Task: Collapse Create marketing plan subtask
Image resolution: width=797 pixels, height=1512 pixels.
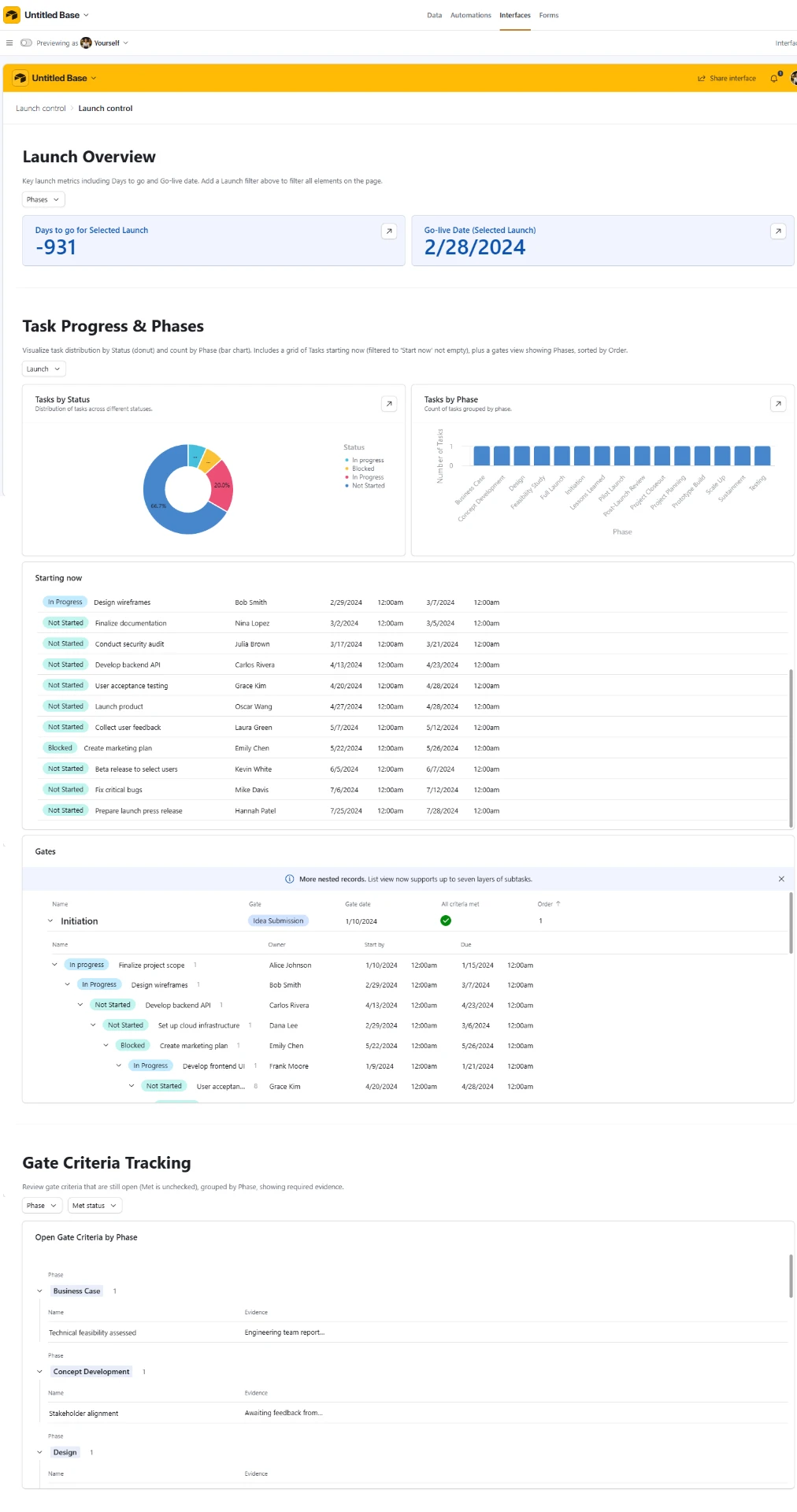Action: coord(106,1045)
